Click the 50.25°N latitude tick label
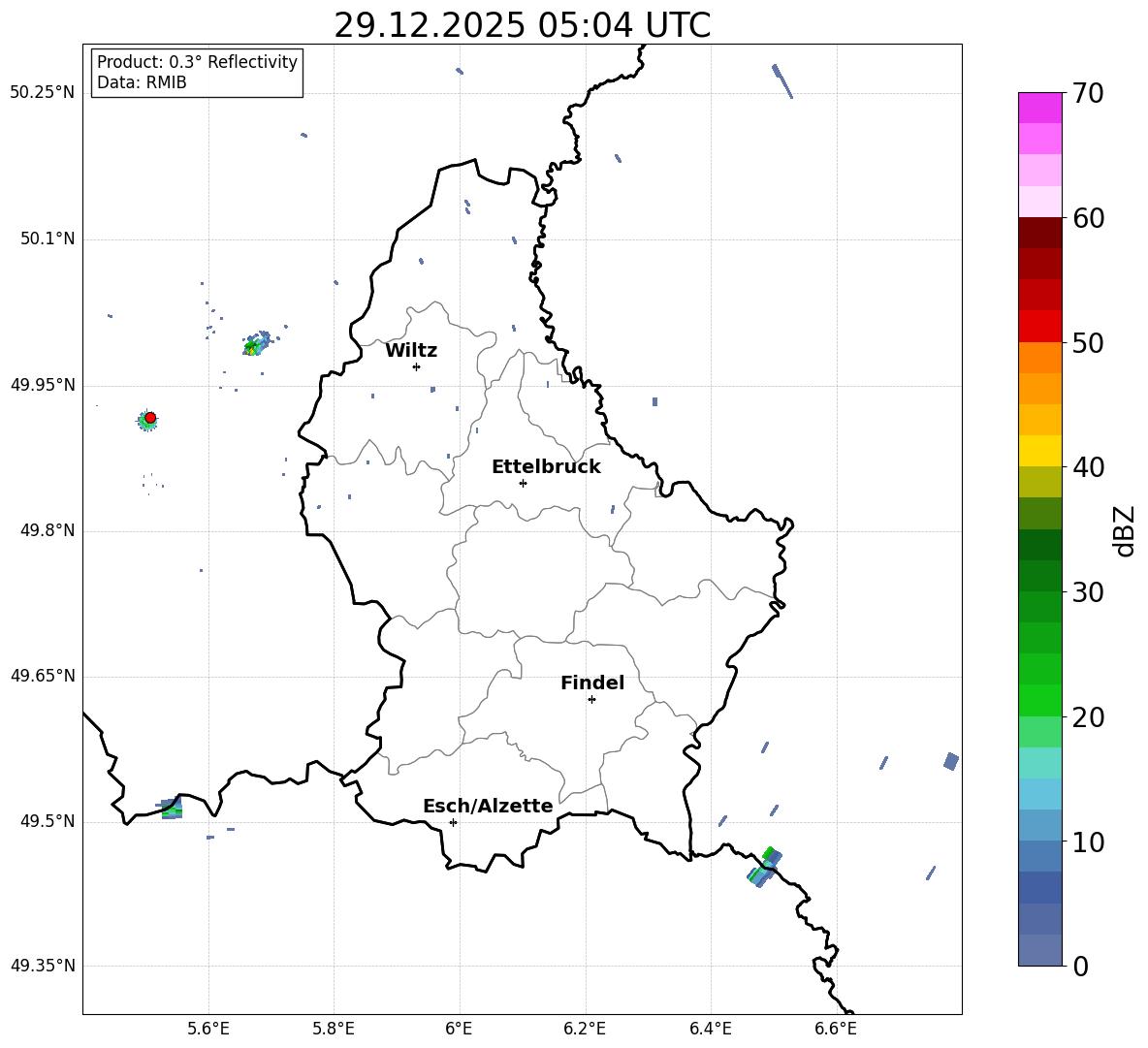The width and height of the screenshot is (1148, 1048). coord(43,93)
